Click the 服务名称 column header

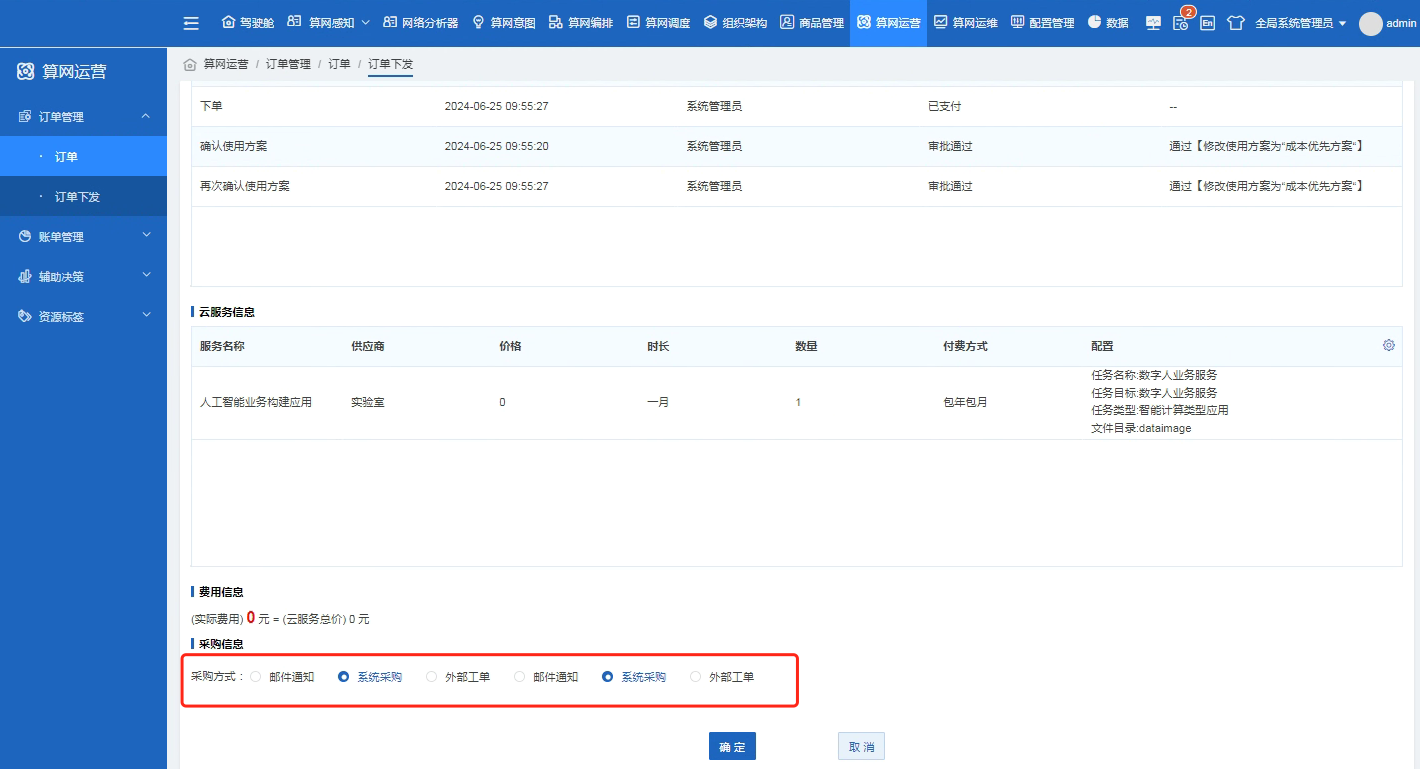click(223, 346)
